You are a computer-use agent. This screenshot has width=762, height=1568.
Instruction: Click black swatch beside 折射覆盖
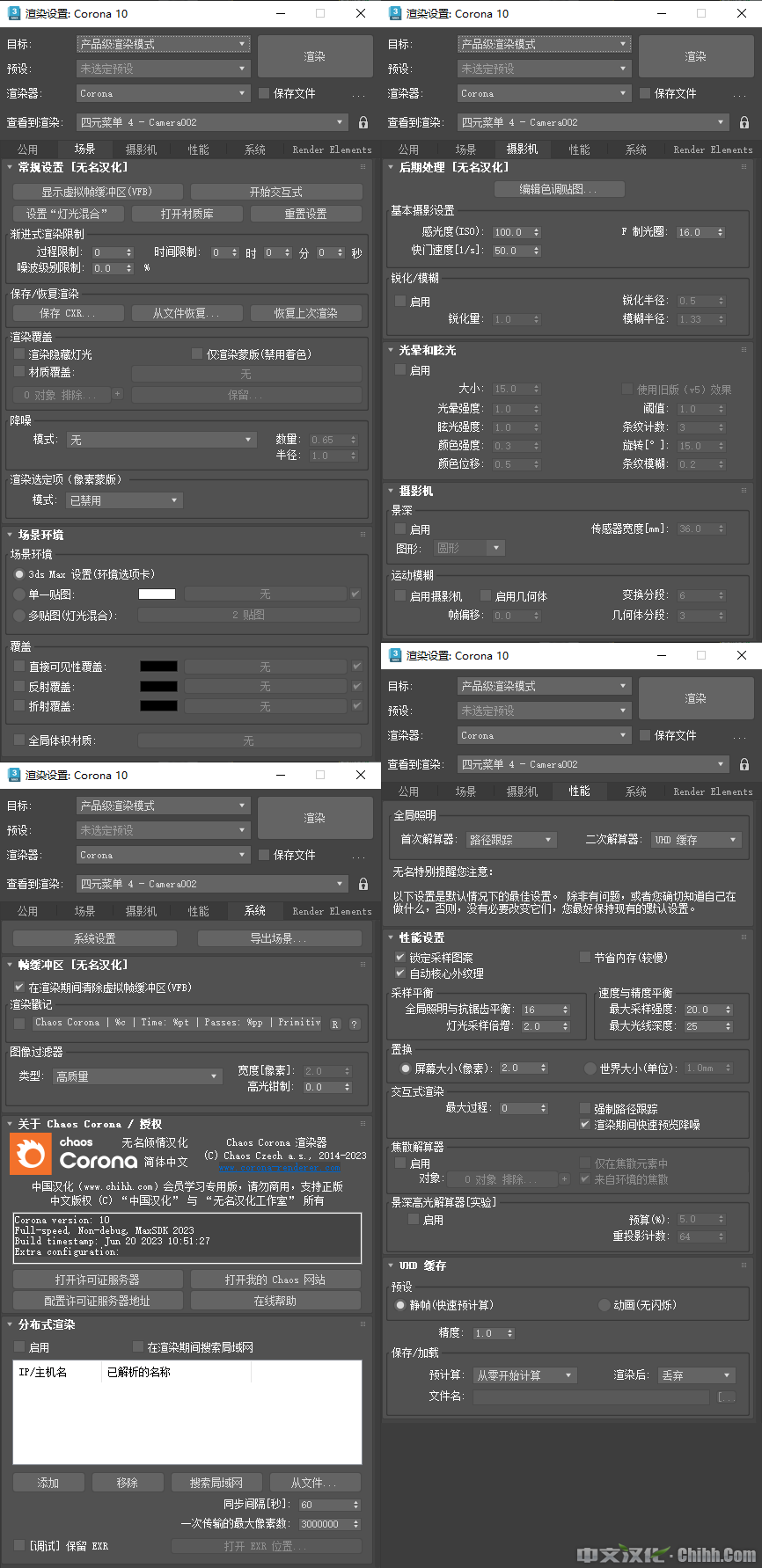click(x=158, y=705)
